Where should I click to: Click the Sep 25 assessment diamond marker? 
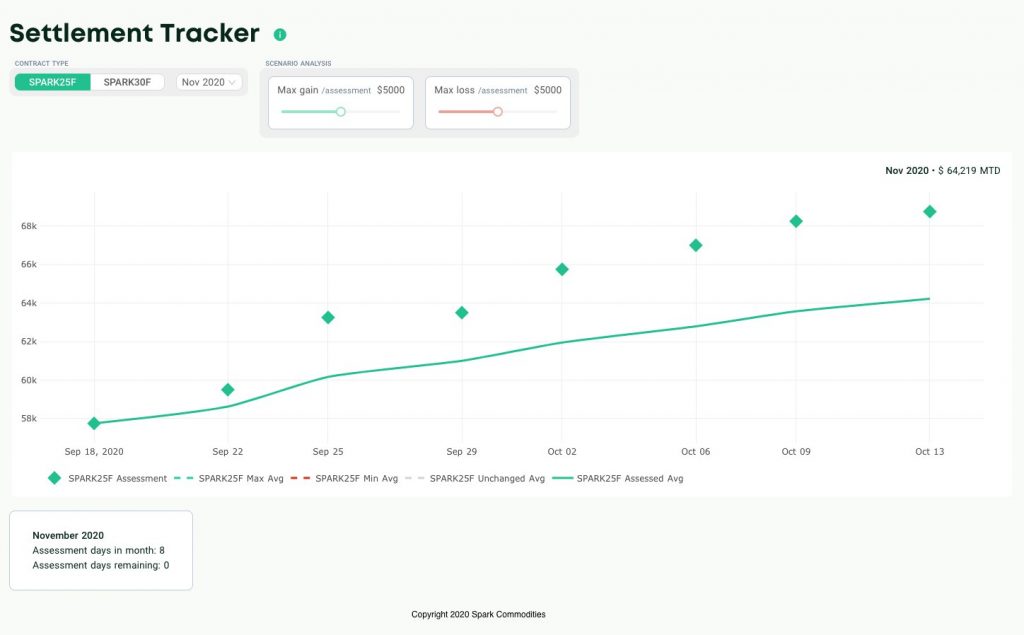point(328,317)
